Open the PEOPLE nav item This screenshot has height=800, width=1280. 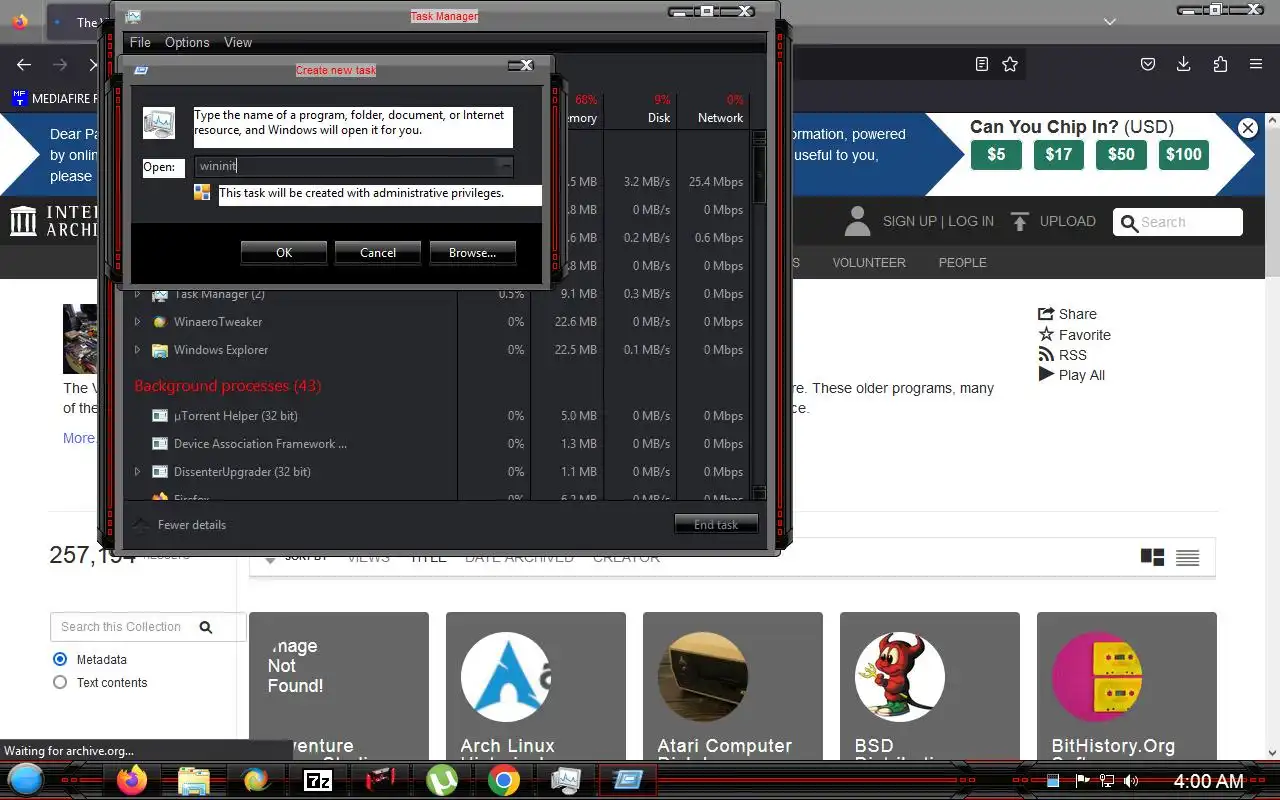pyautogui.click(x=962, y=262)
